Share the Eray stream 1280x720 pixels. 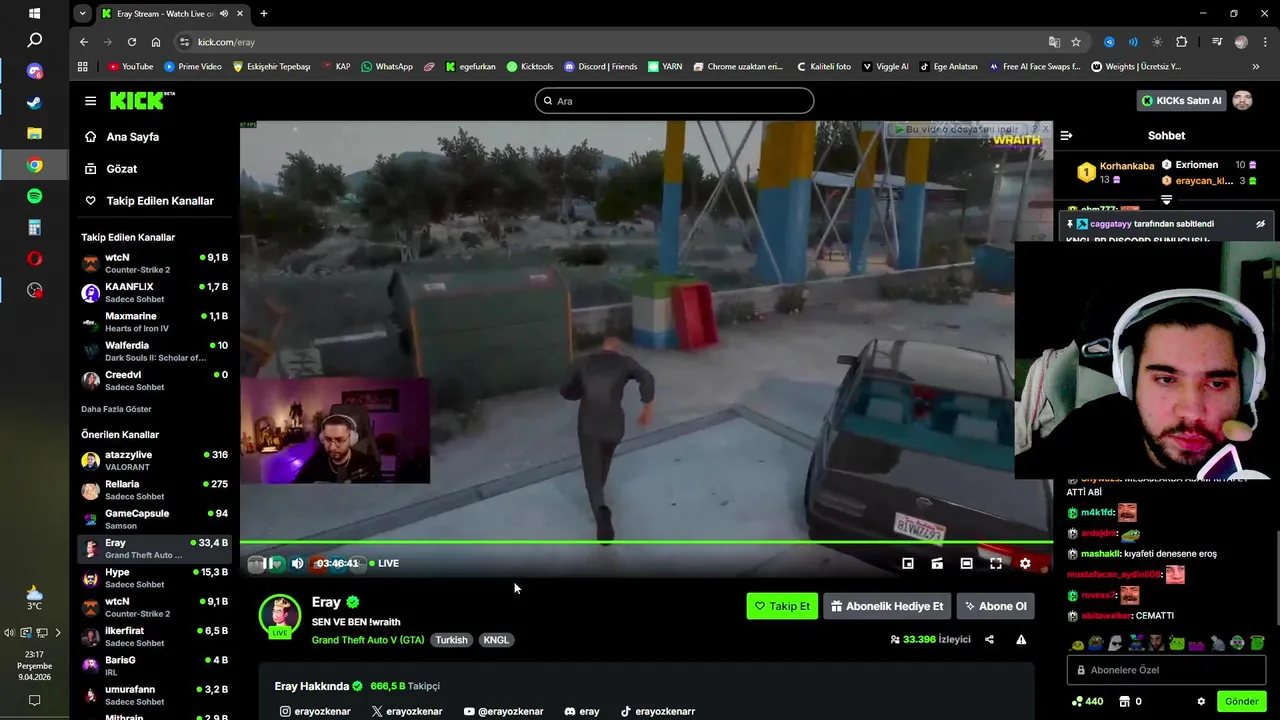989,640
